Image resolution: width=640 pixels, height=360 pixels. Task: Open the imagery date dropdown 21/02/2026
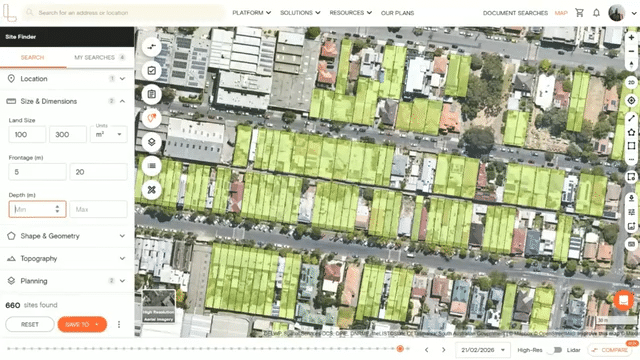tap(482, 350)
